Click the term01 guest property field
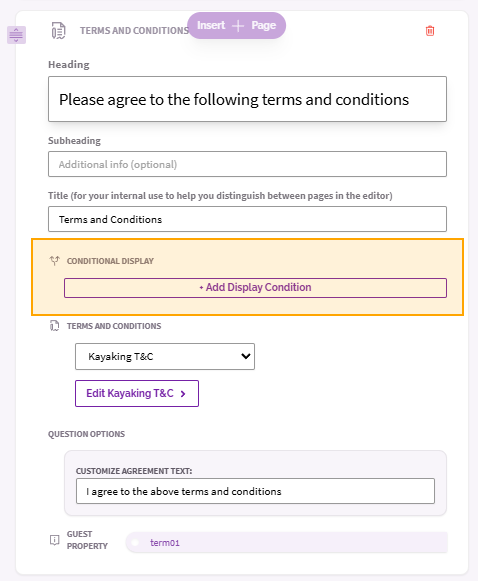The width and height of the screenshot is (478, 581). pyautogui.click(x=286, y=542)
